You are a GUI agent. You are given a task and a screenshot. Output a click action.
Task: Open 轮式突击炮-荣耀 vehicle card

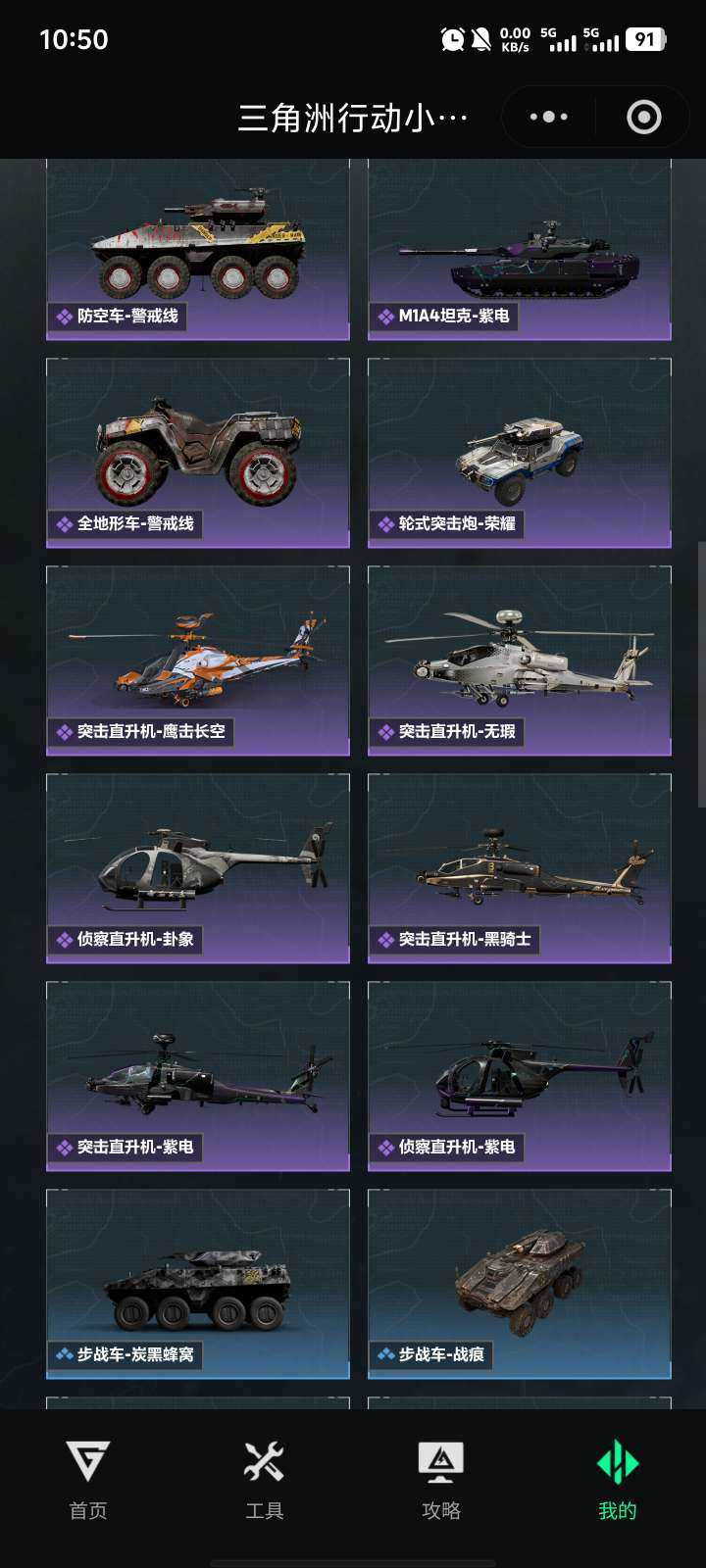520,453
